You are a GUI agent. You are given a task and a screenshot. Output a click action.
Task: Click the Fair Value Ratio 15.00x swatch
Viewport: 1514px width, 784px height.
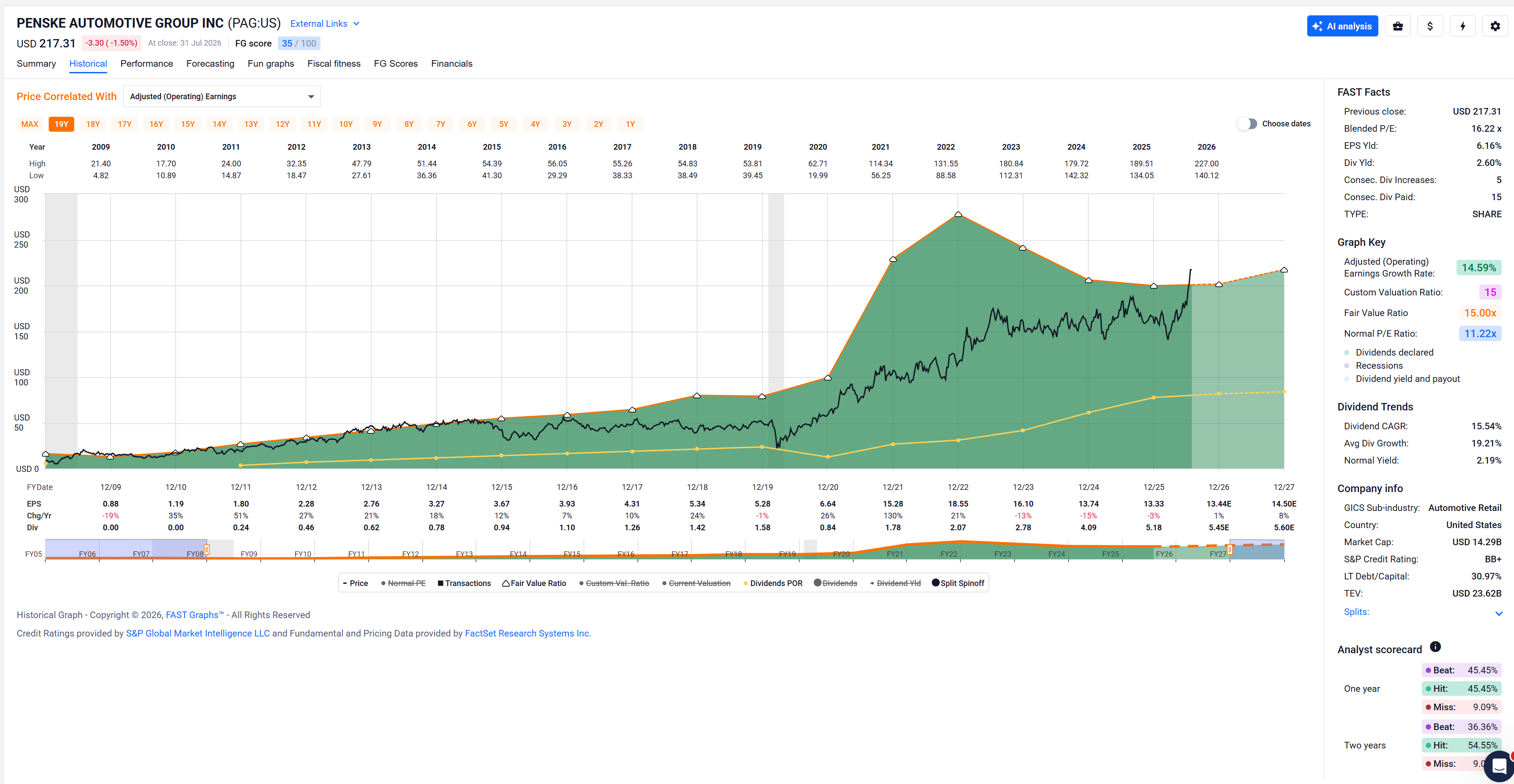pyautogui.click(x=1480, y=313)
